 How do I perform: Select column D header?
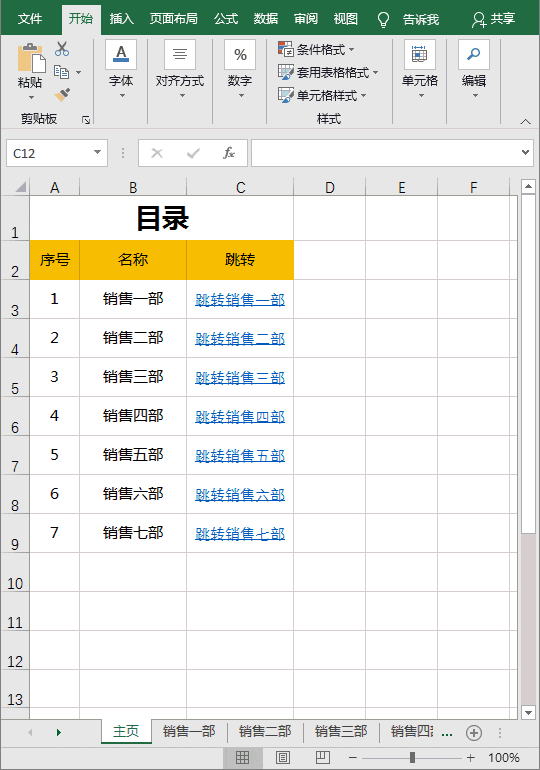tap(329, 187)
